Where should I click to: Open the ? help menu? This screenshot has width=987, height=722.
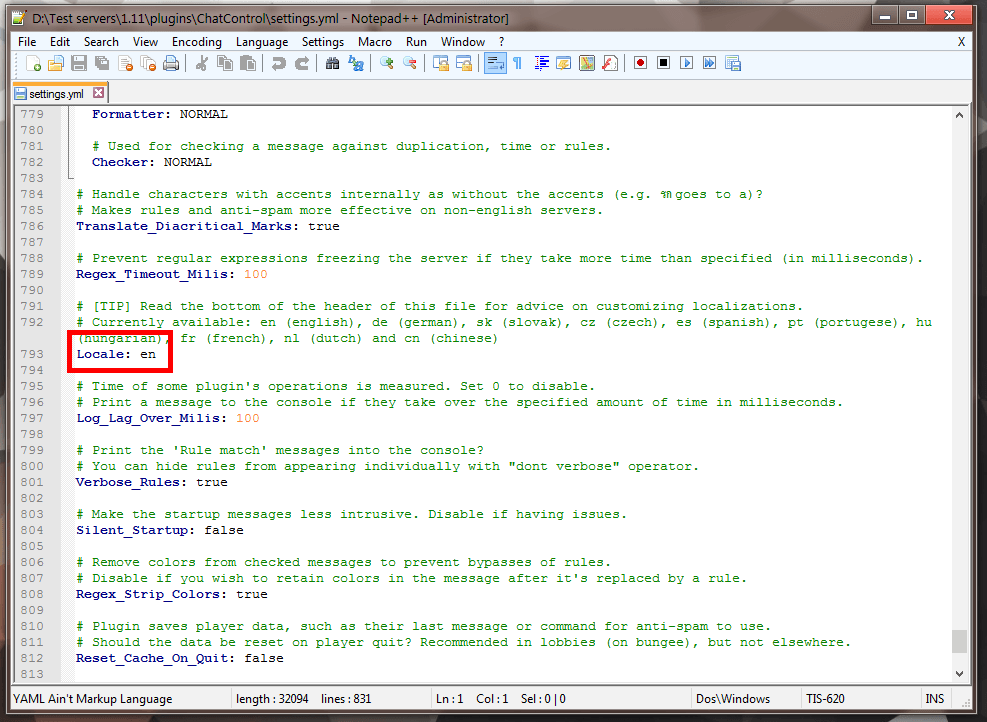click(502, 42)
